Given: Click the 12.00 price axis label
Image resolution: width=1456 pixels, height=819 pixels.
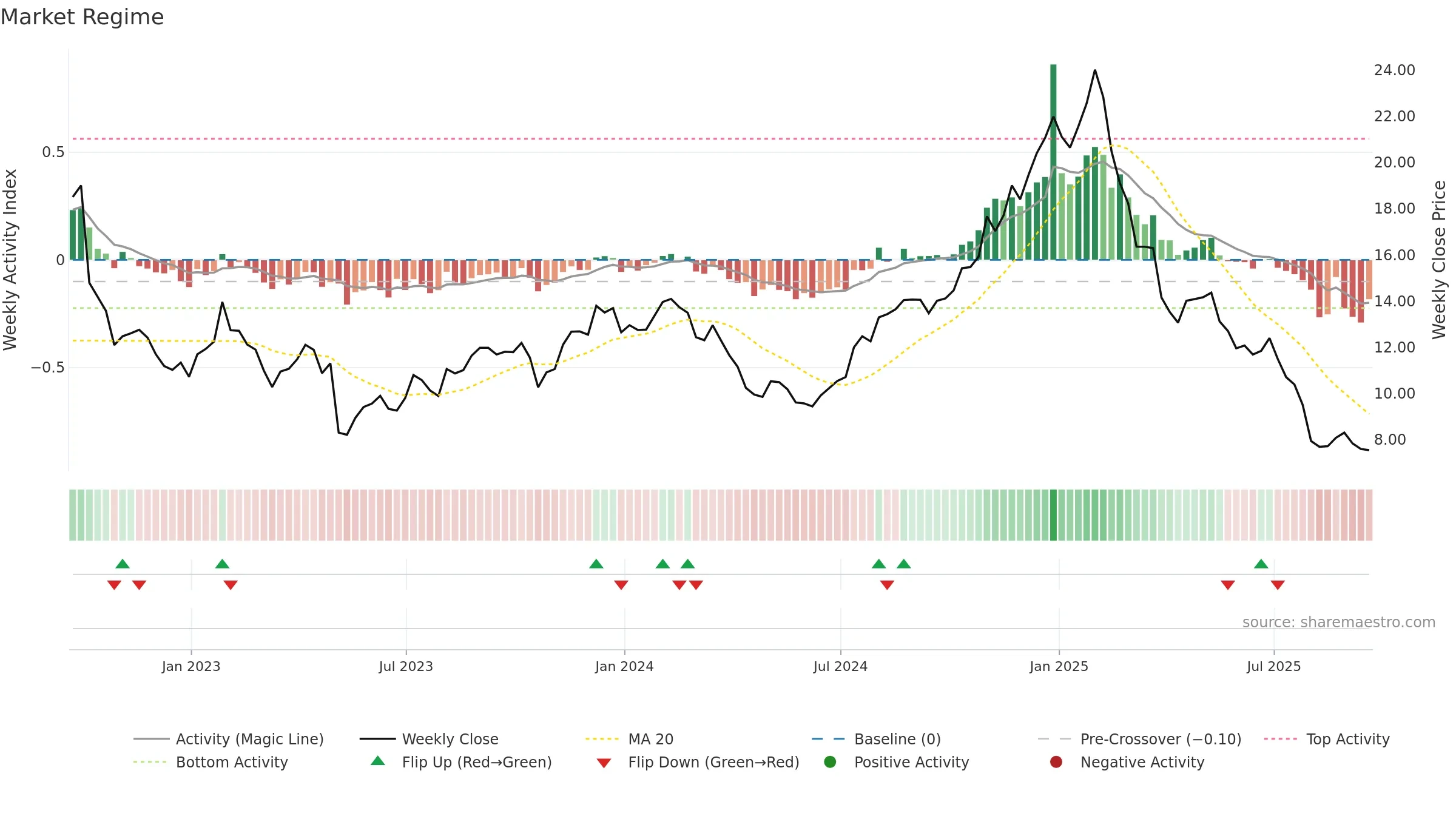Looking at the screenshot, I should click(x=1395, y=347).
